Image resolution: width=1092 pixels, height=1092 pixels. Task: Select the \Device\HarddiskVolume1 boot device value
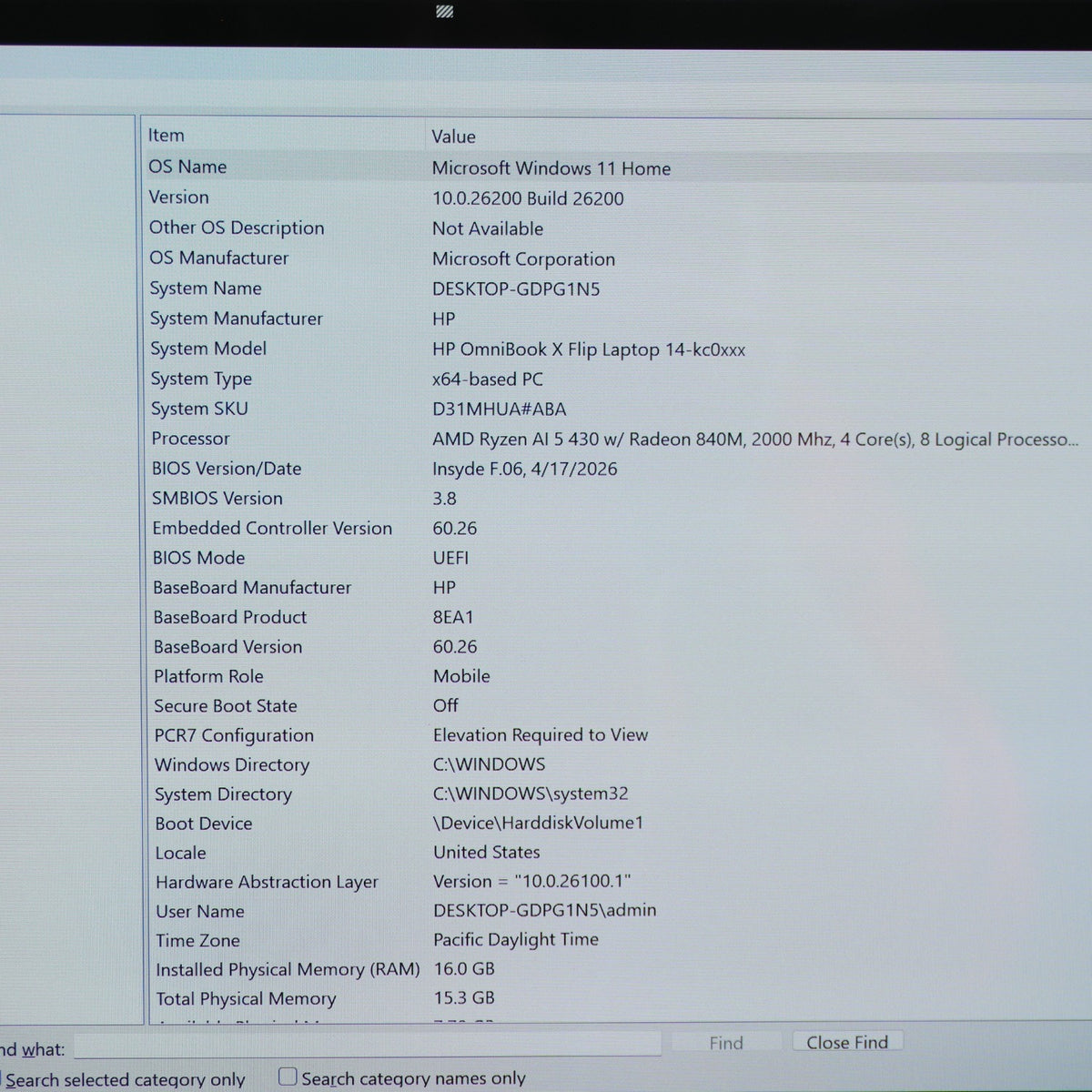coord(538,823)
